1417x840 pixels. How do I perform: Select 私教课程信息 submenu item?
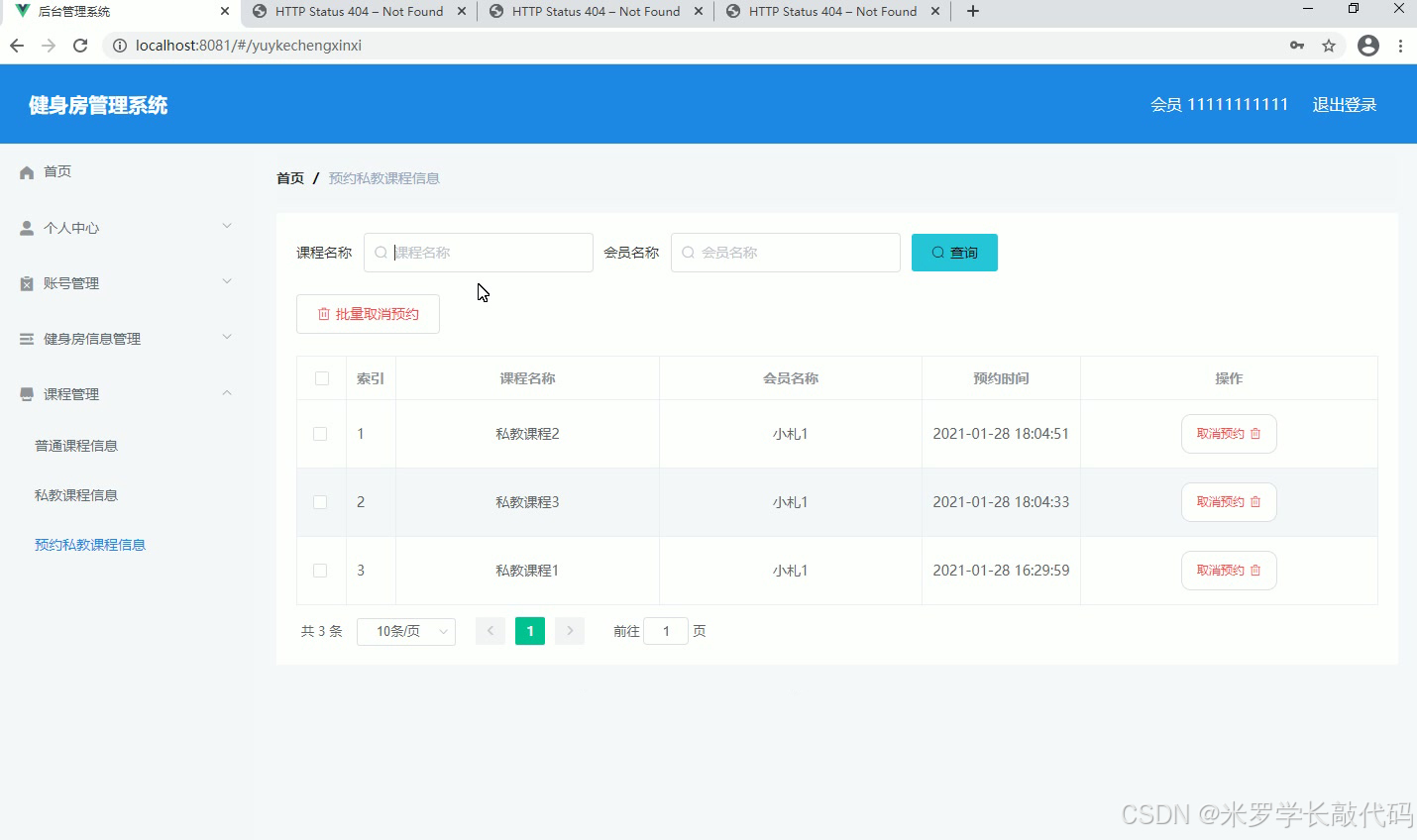pos(76,495)
